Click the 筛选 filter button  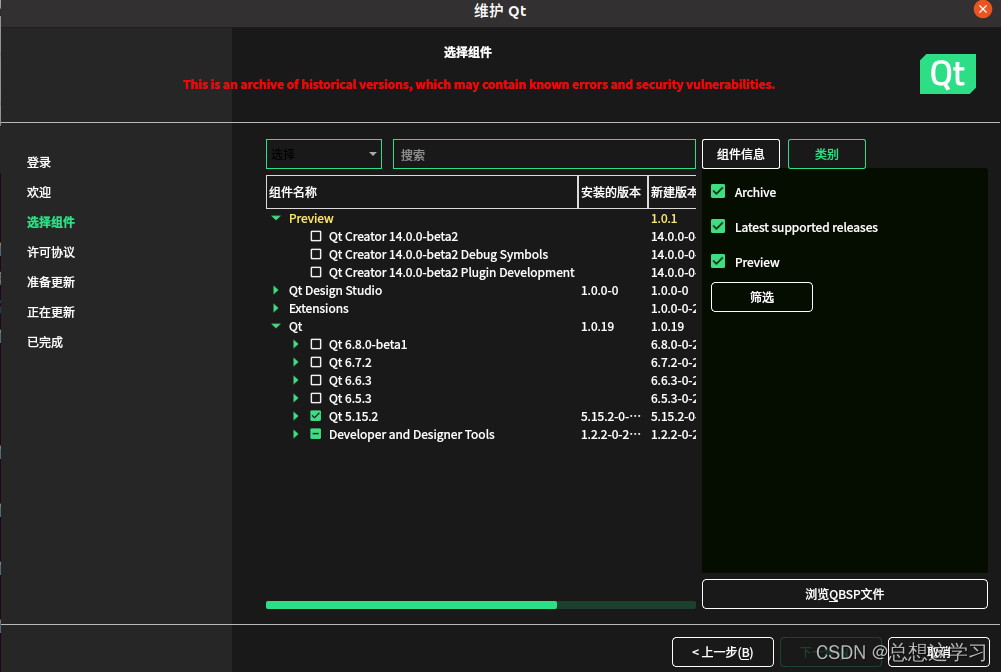point(761,297)
